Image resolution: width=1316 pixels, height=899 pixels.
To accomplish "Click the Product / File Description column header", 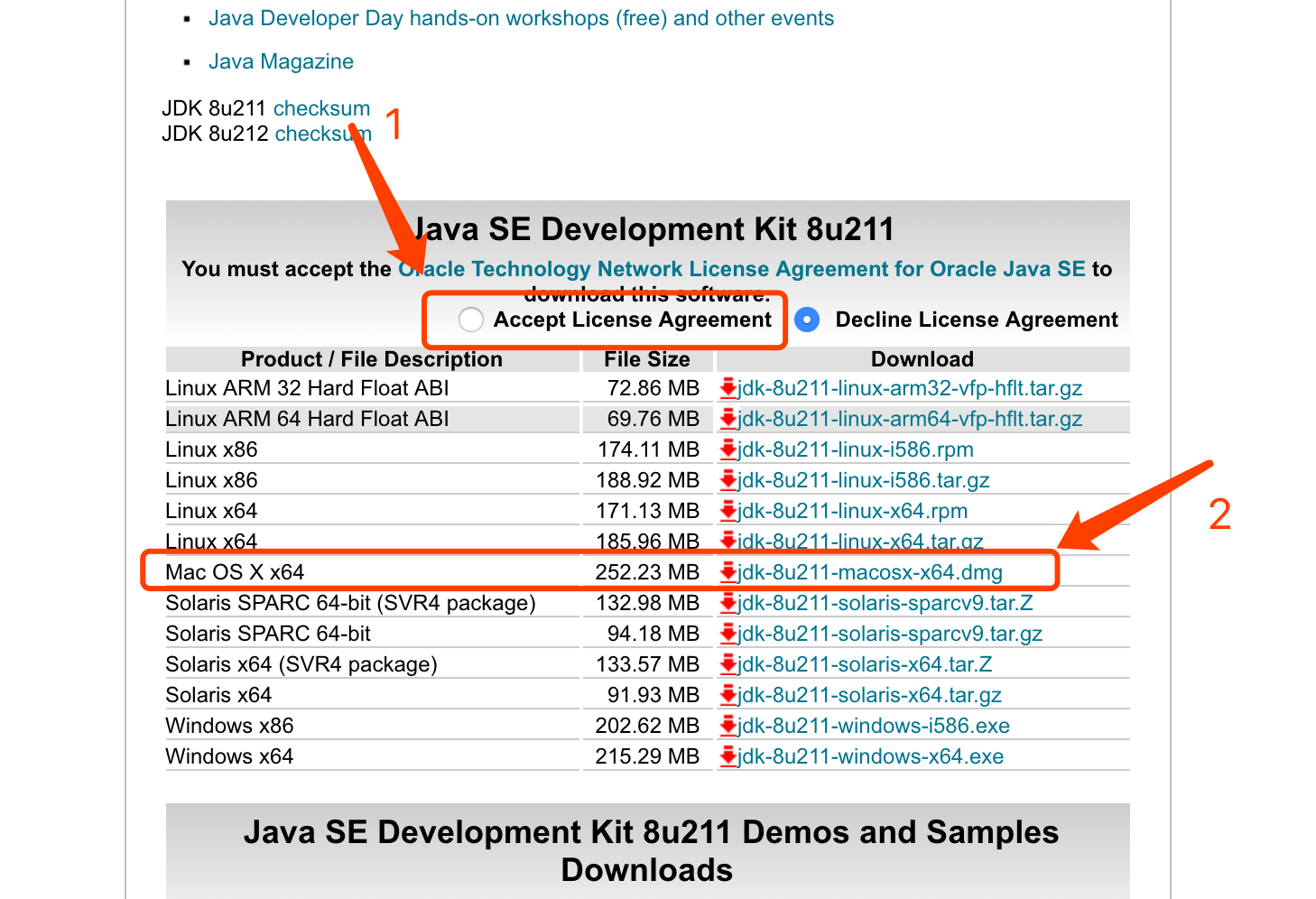I will (x=372, y=359).
